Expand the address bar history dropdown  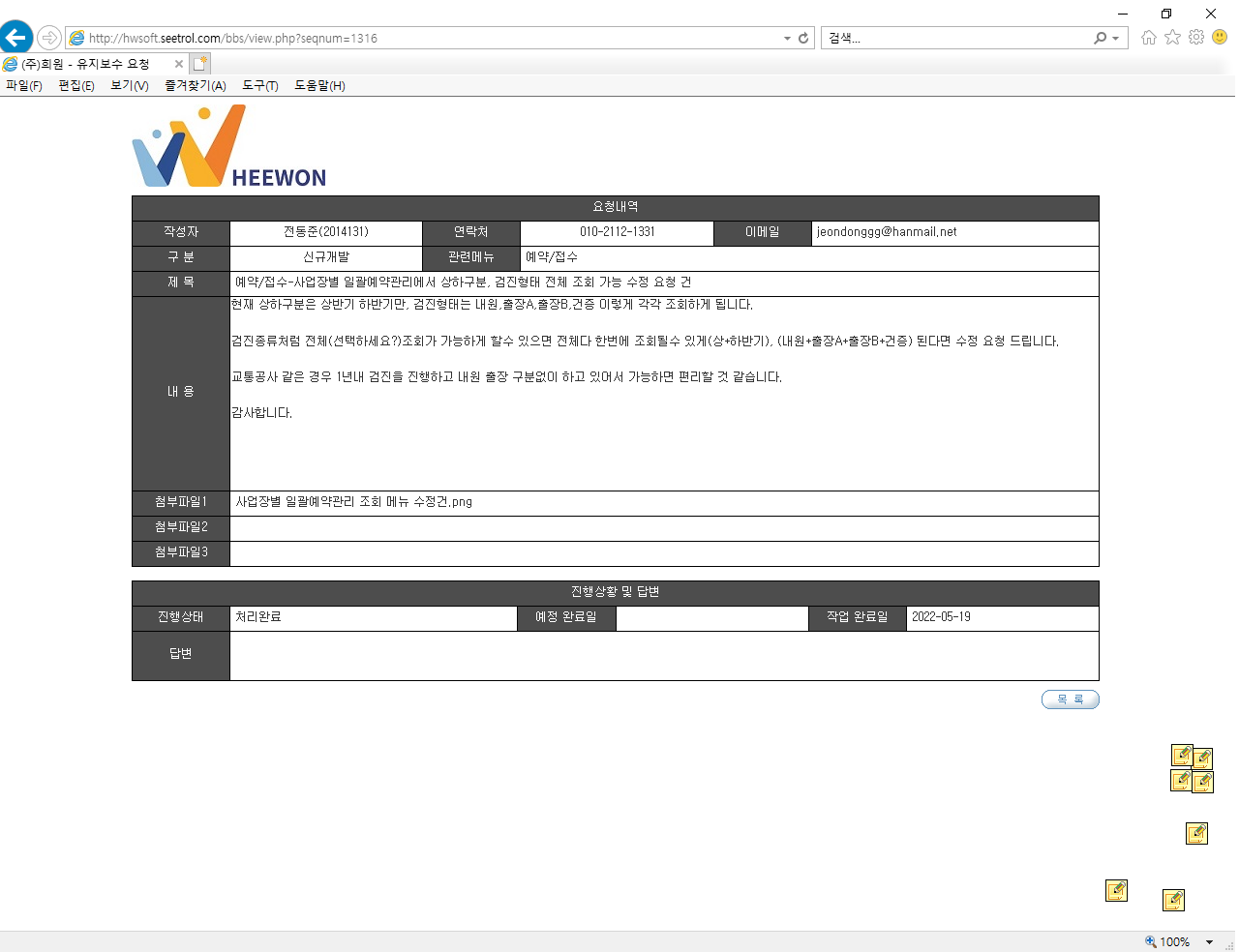pos(787,39)
